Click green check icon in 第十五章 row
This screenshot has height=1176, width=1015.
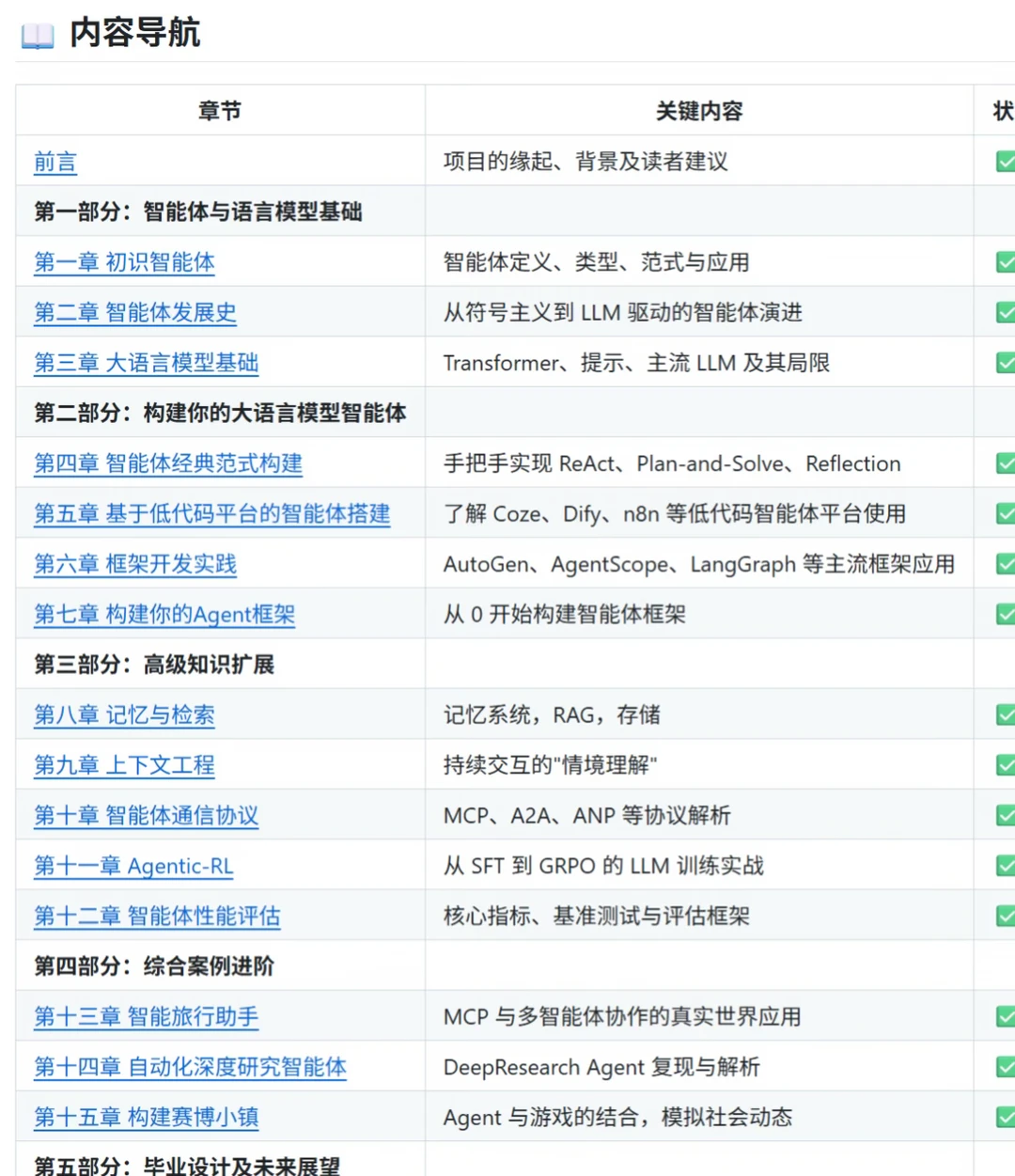1006,1117
